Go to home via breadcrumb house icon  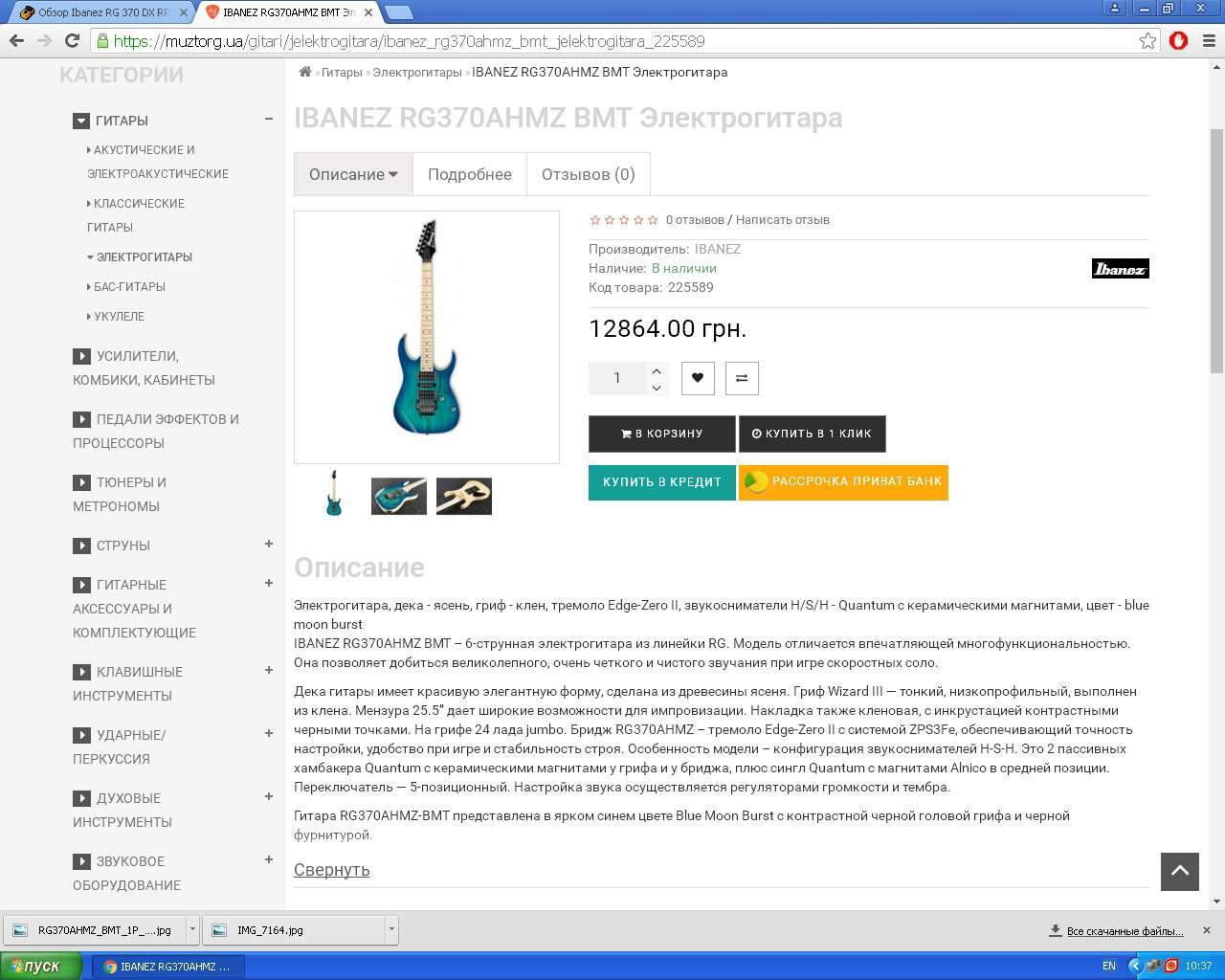[x=305, y=72]
